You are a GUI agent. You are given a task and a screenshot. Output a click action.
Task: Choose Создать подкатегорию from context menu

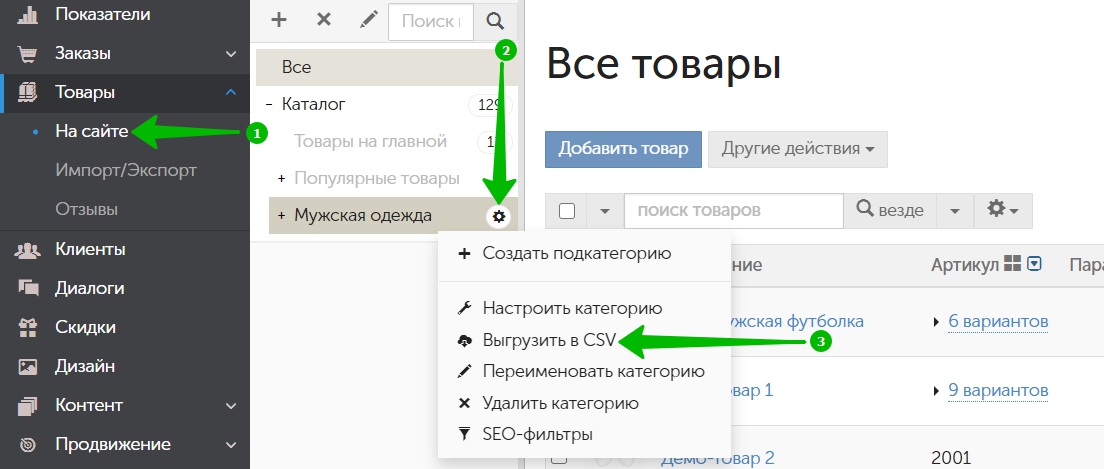(577, 254)
